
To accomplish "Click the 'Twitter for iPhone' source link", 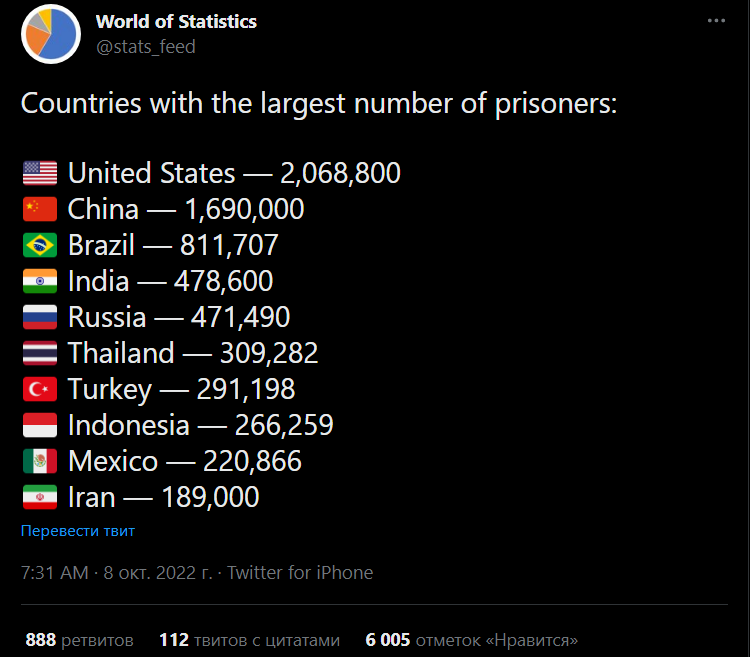I will coord(300,573).
